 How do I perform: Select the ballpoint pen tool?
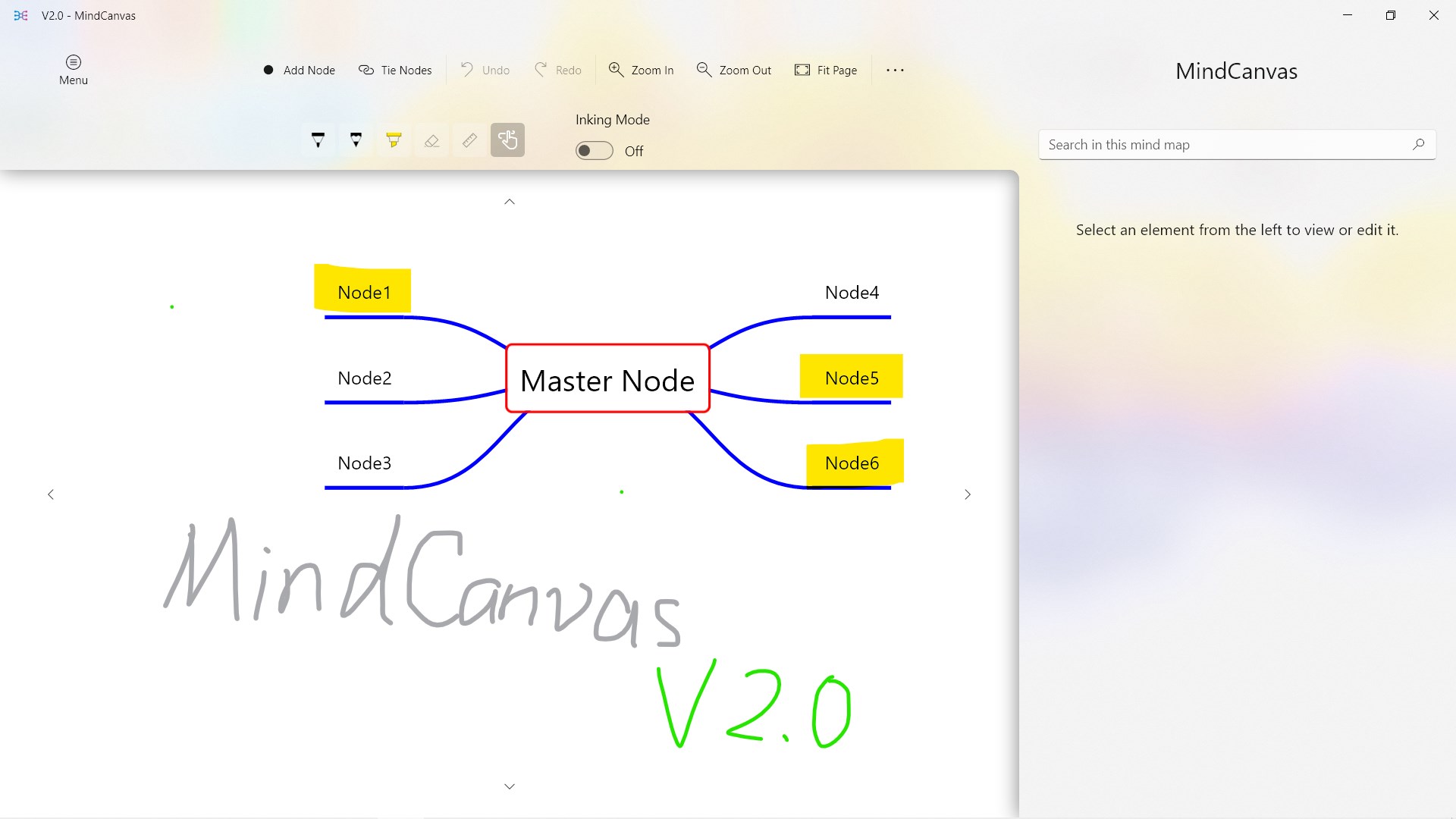click(318, 140)
